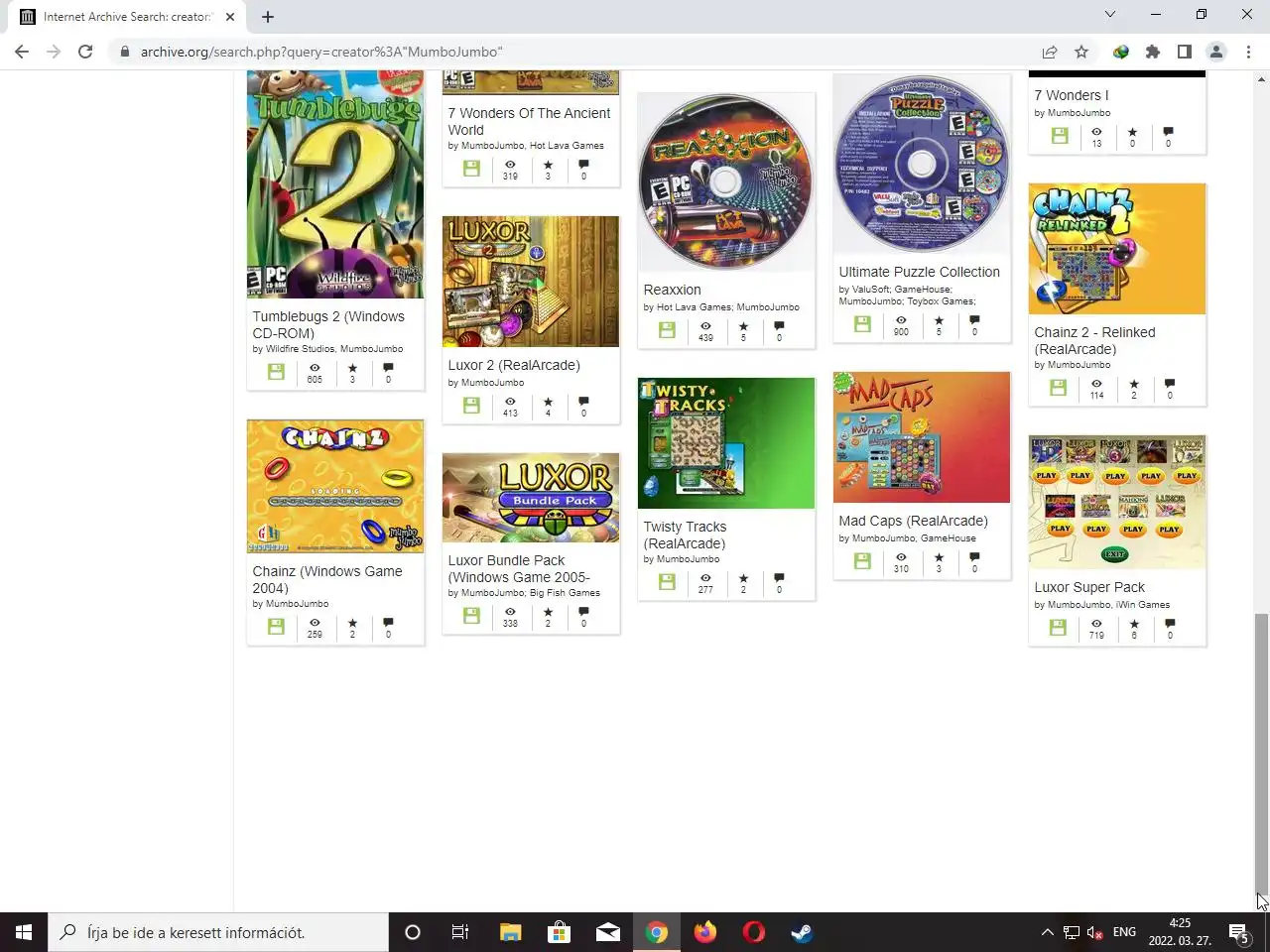Viewport: 1270px width, 952px height.
Task: Open the Luxor Super Pack title link
Action: pos(1089,587)
